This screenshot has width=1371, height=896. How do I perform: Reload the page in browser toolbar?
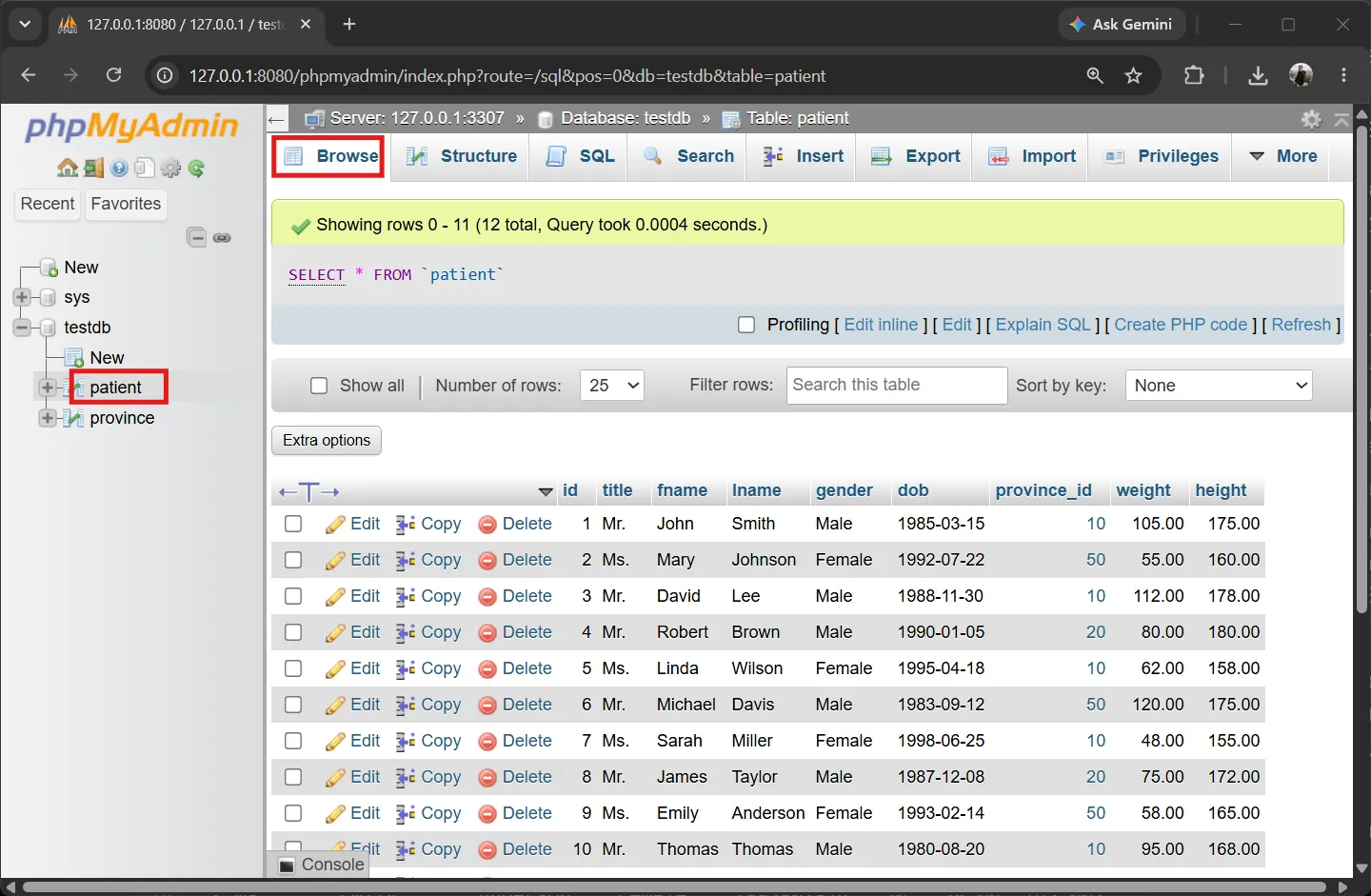pyautogui.click(x=113, y=75)
